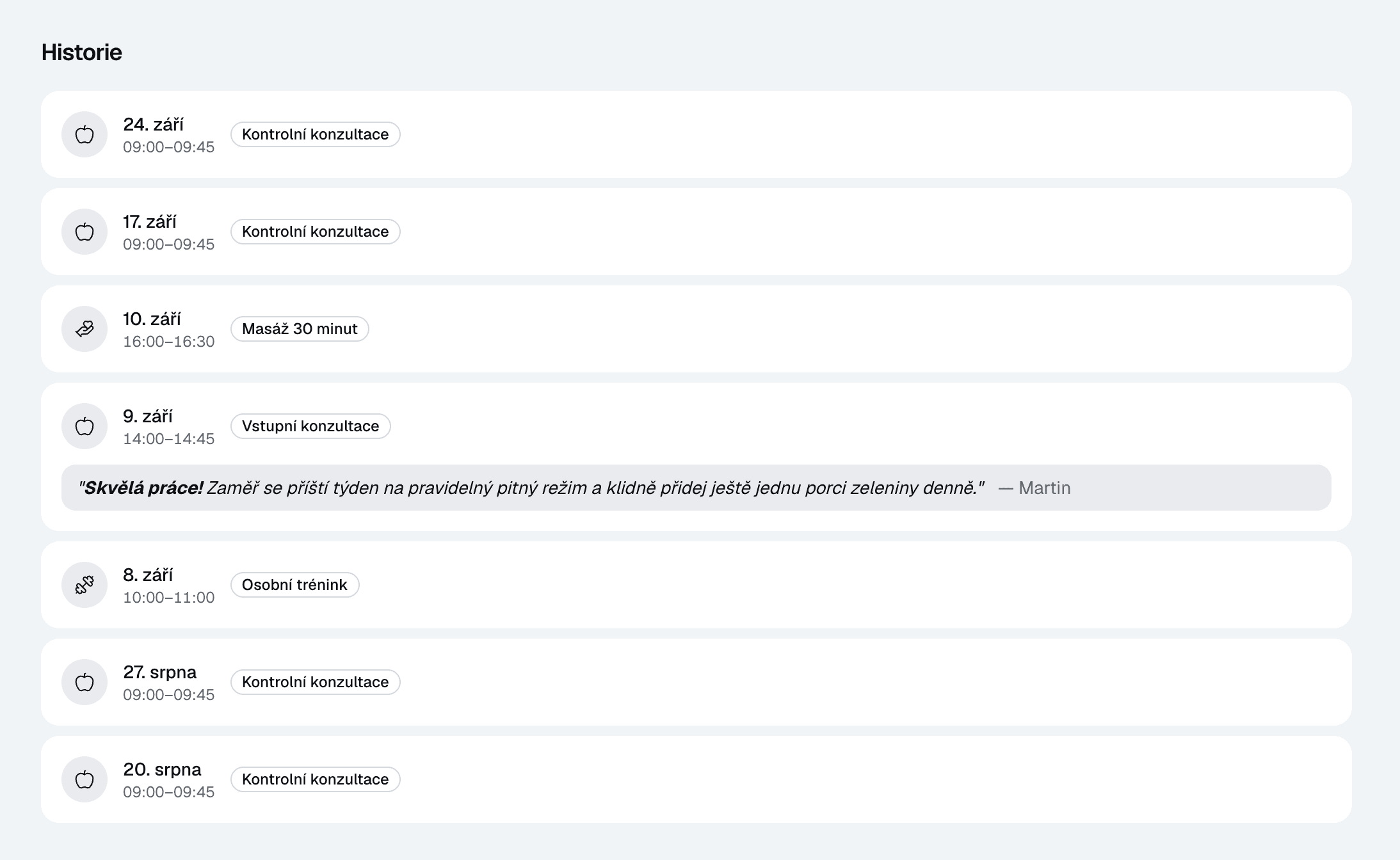Click the Historie heading
The image size is (1400, 860).
[x=82, y=52]
